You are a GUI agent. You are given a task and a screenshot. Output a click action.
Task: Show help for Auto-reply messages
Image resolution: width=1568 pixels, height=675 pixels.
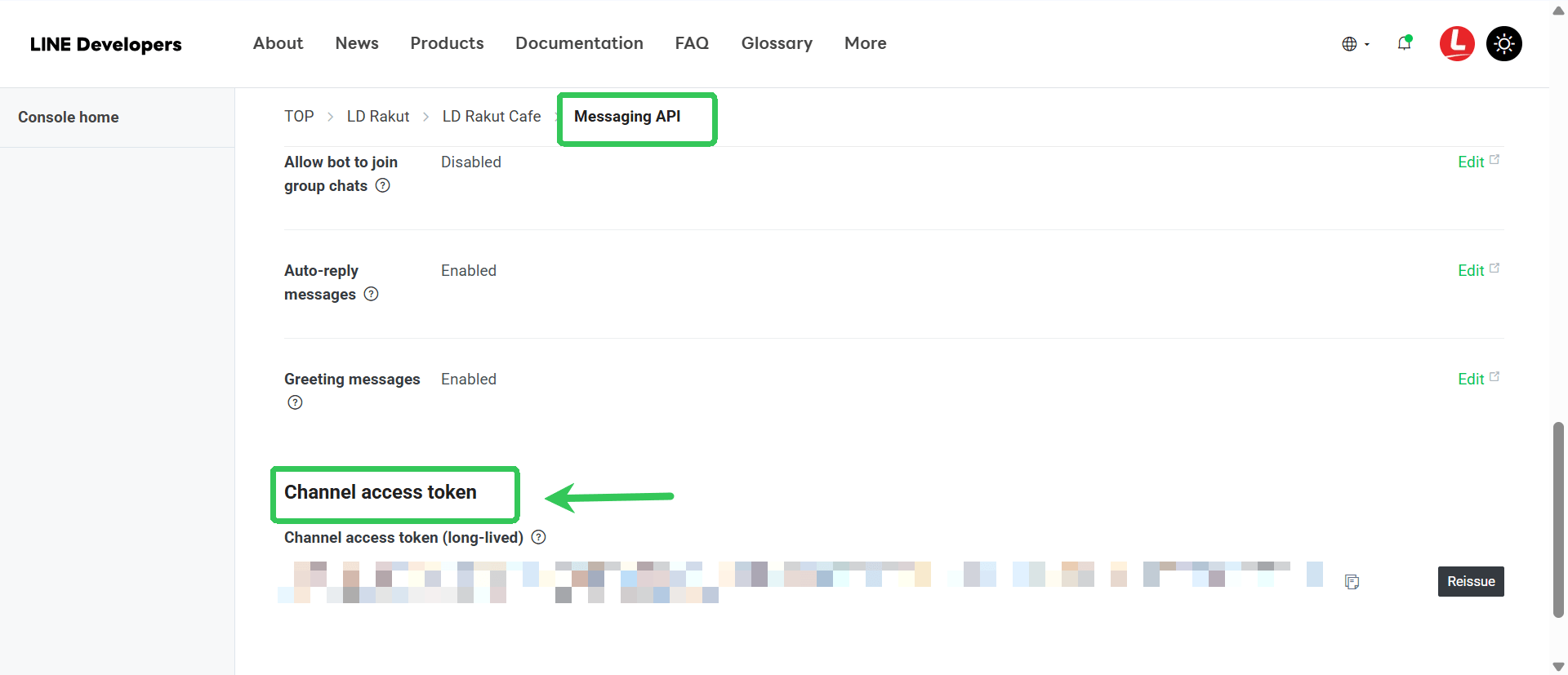tap(371, 294)
